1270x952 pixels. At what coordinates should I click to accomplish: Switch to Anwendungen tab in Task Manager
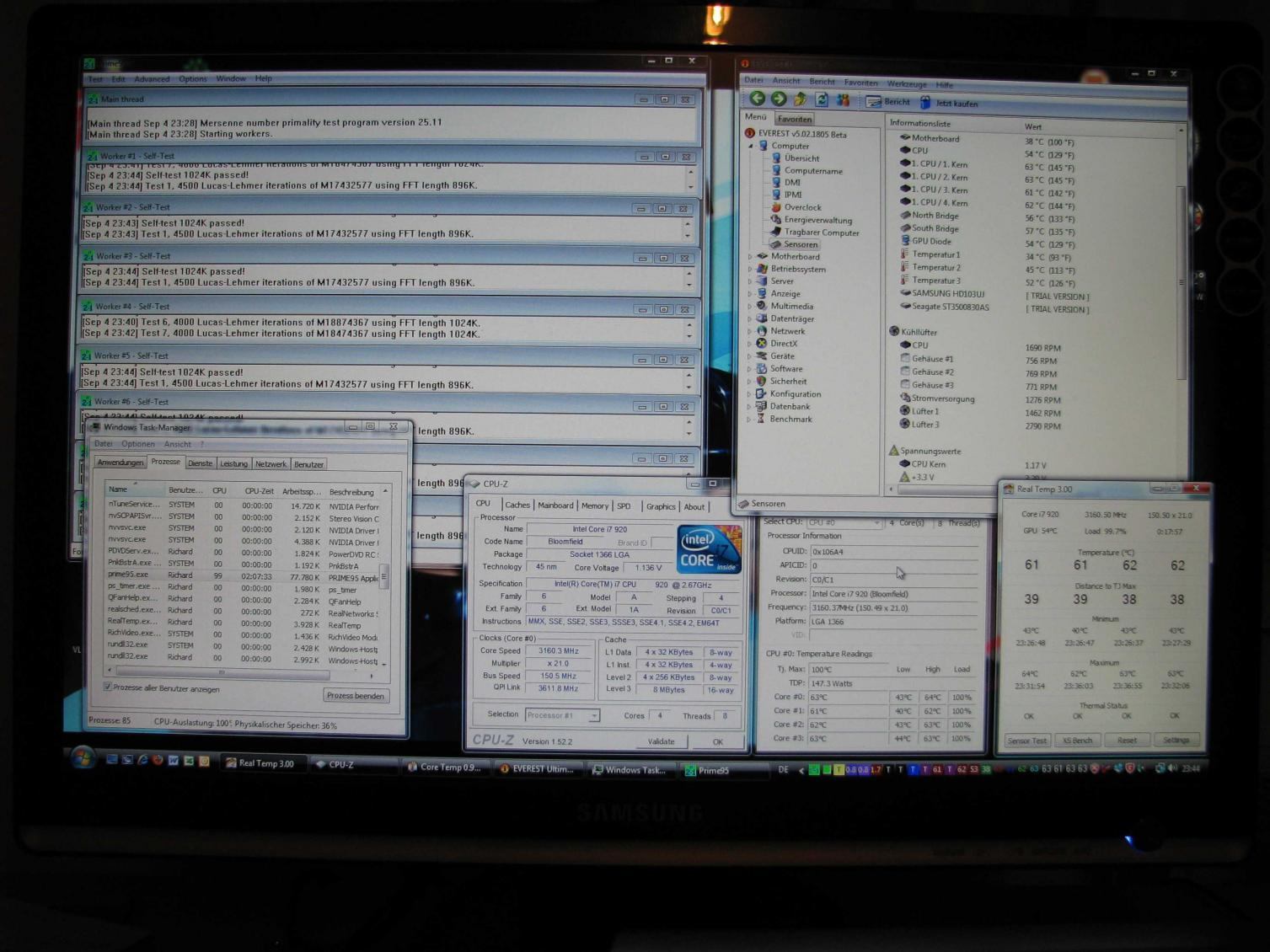pyautogui.click(x=120, y=463)
